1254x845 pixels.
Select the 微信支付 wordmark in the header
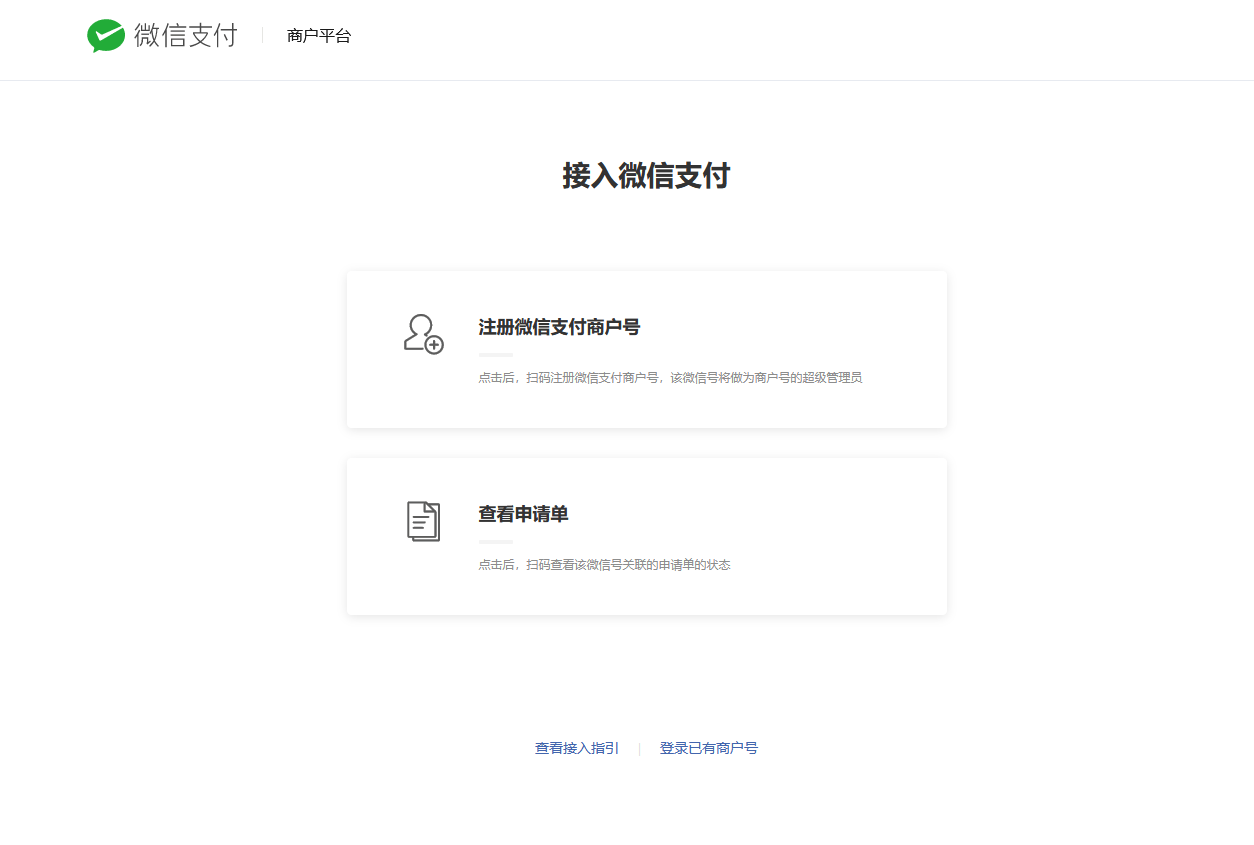pos(186,34)
